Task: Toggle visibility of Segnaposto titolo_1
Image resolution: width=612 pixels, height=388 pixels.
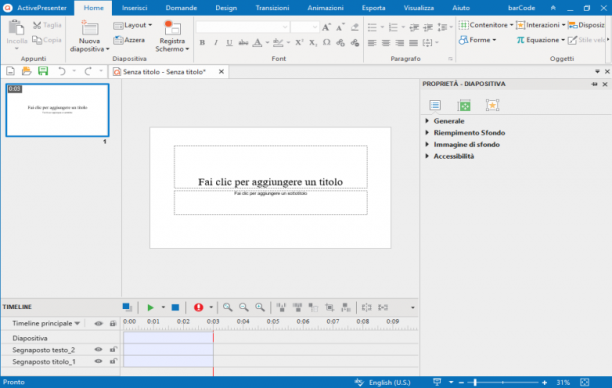Action: (98, 361)
